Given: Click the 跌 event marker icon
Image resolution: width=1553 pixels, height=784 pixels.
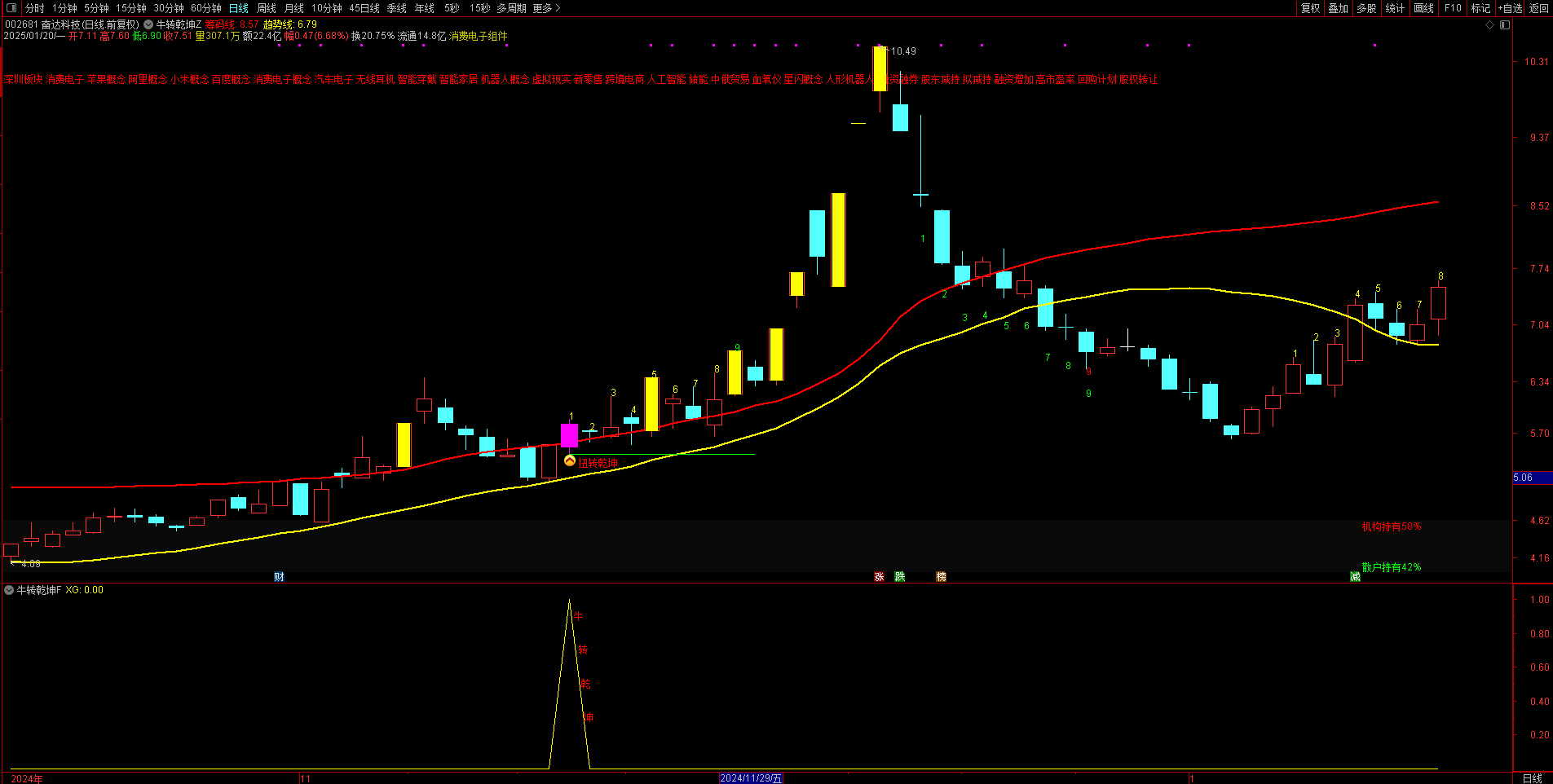Looking at the screenshot, I should point(900,577).
